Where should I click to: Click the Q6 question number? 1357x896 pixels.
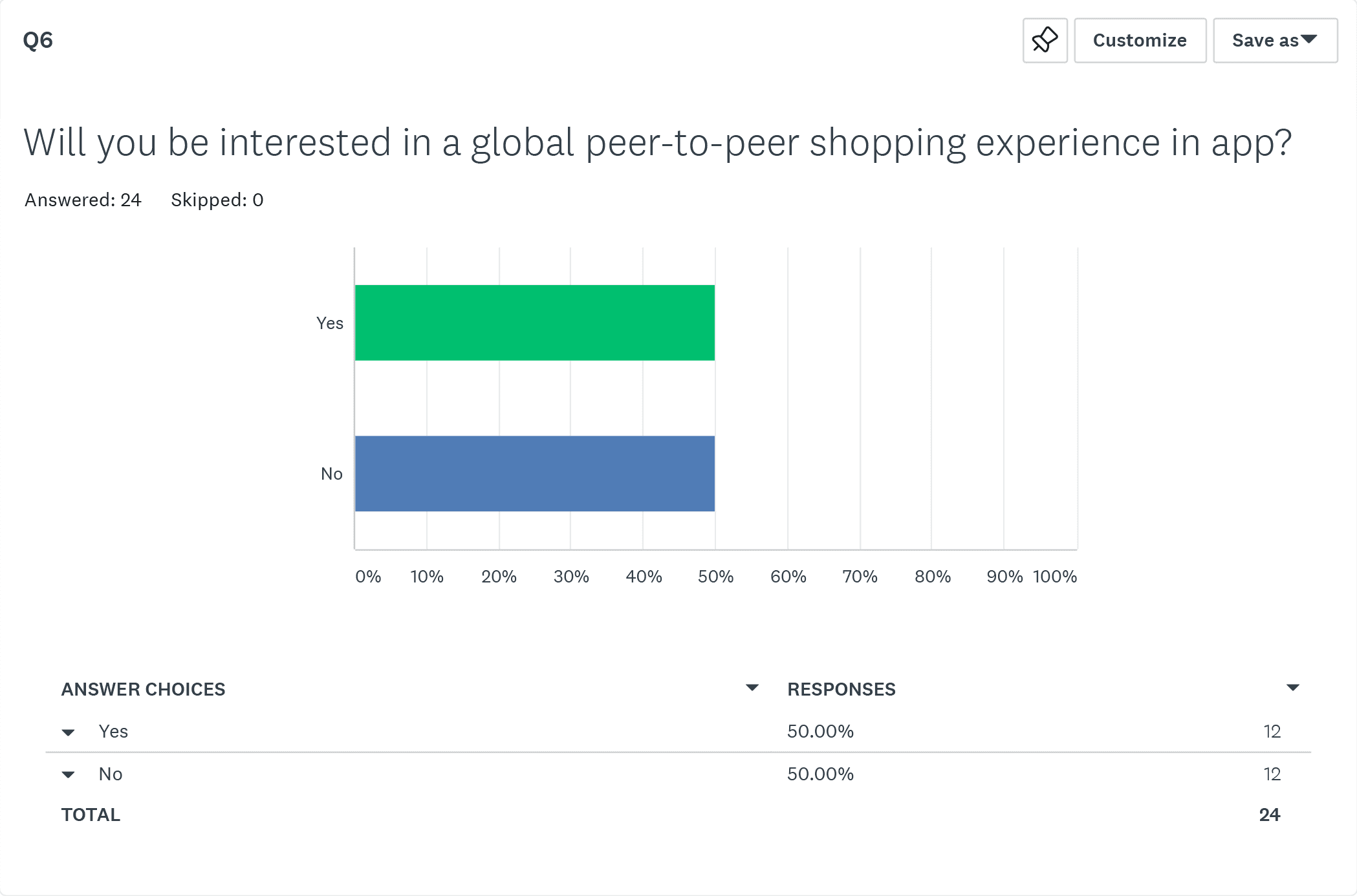pyautogui.click(x=38, y=41)
